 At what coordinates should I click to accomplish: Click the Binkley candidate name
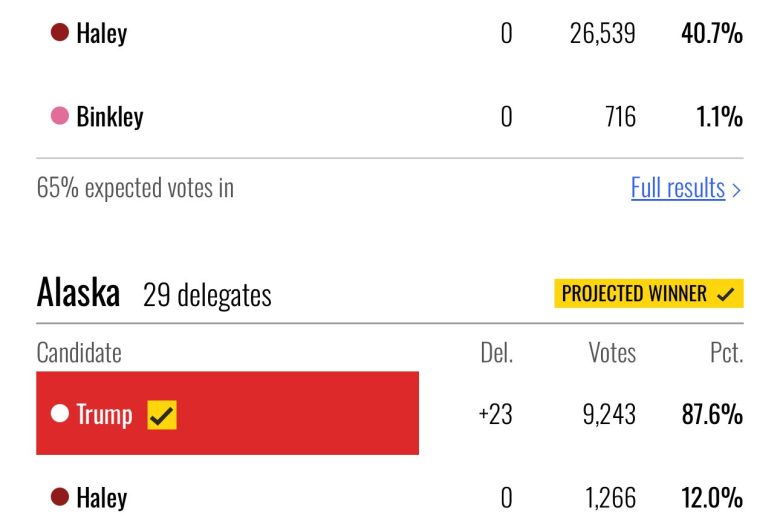click(110, 117)
